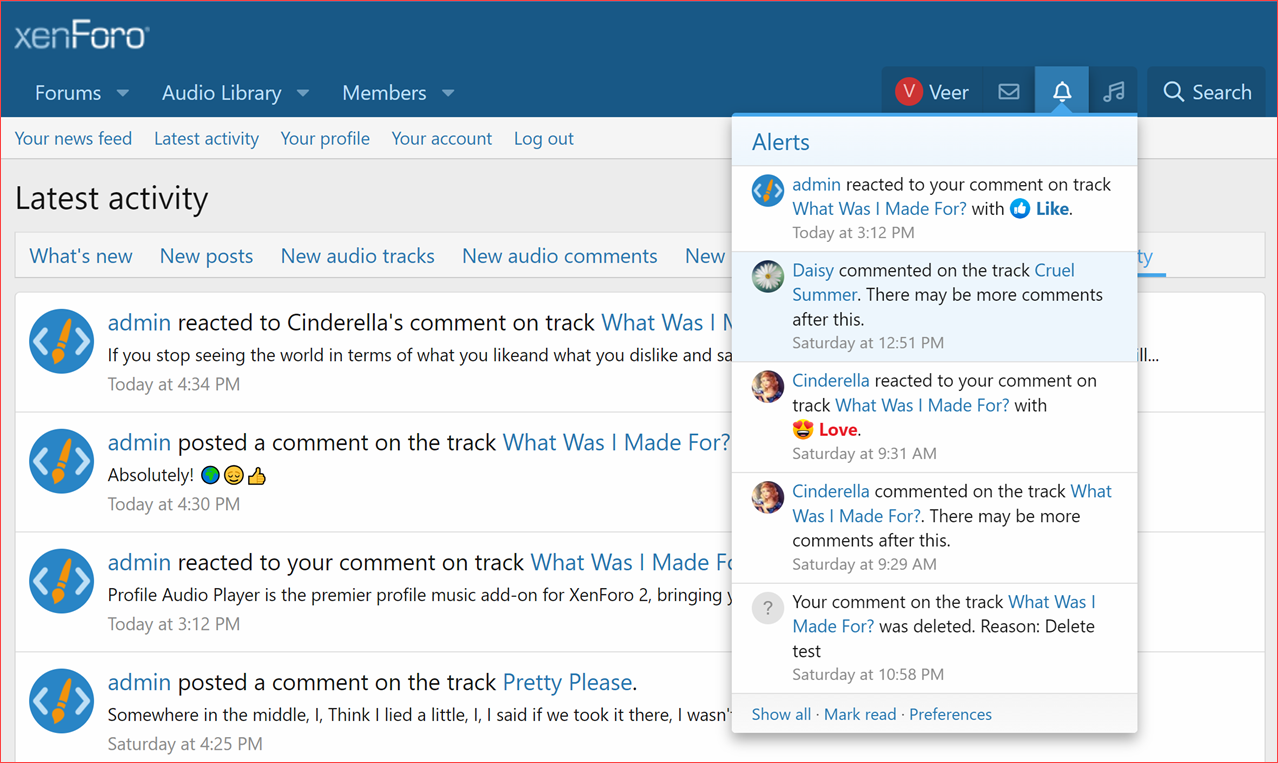This screenshot has height=763, width=1278.
Task: Open the conversations envelope icon in navbar
Action: coord(1008,91)
